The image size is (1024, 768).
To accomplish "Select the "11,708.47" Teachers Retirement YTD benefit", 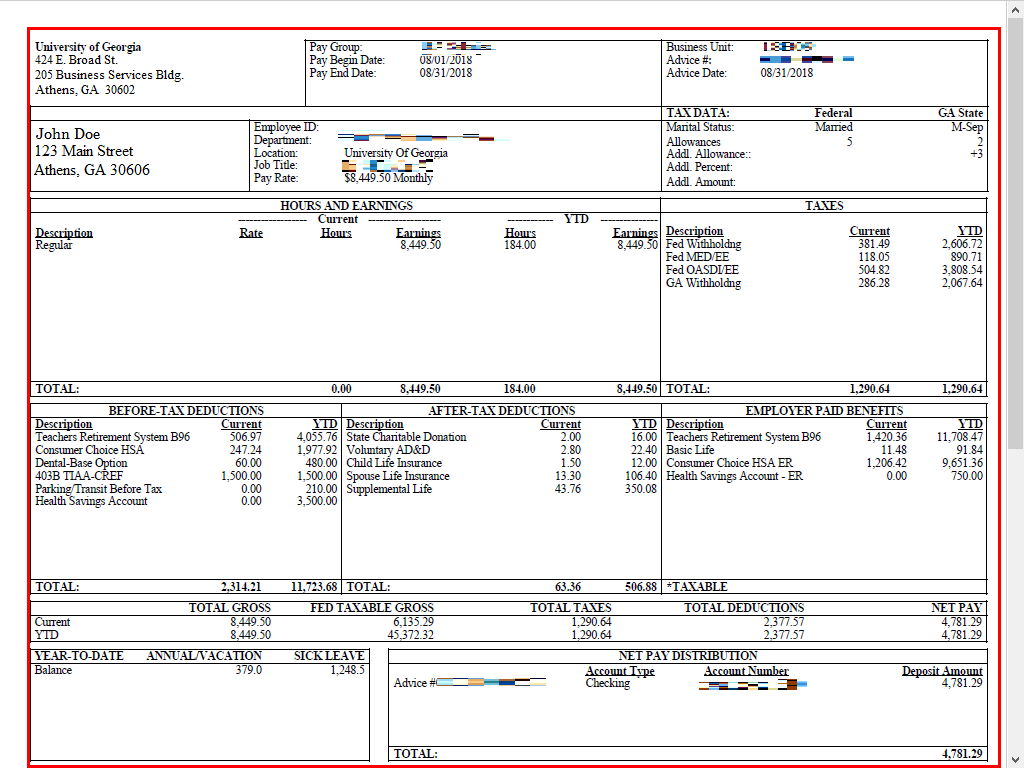I will click(x=959, y=437).
